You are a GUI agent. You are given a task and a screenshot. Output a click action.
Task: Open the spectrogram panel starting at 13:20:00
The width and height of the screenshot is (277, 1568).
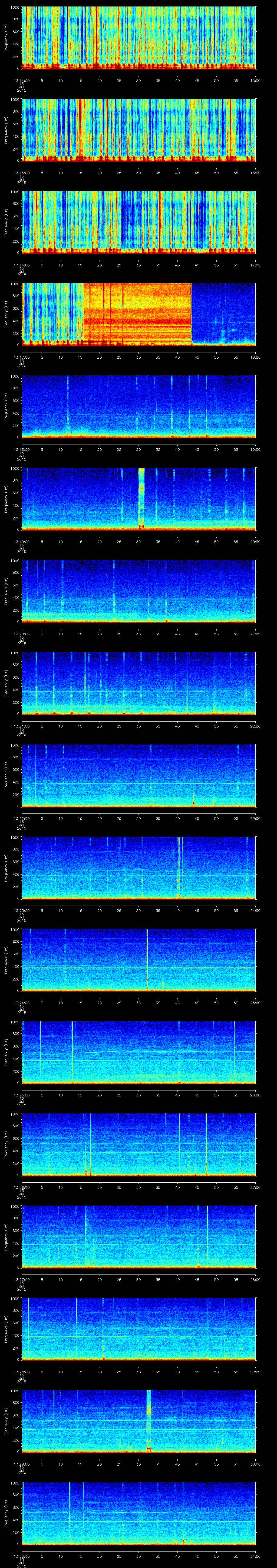pyautogui.click(x=139, y=591)
